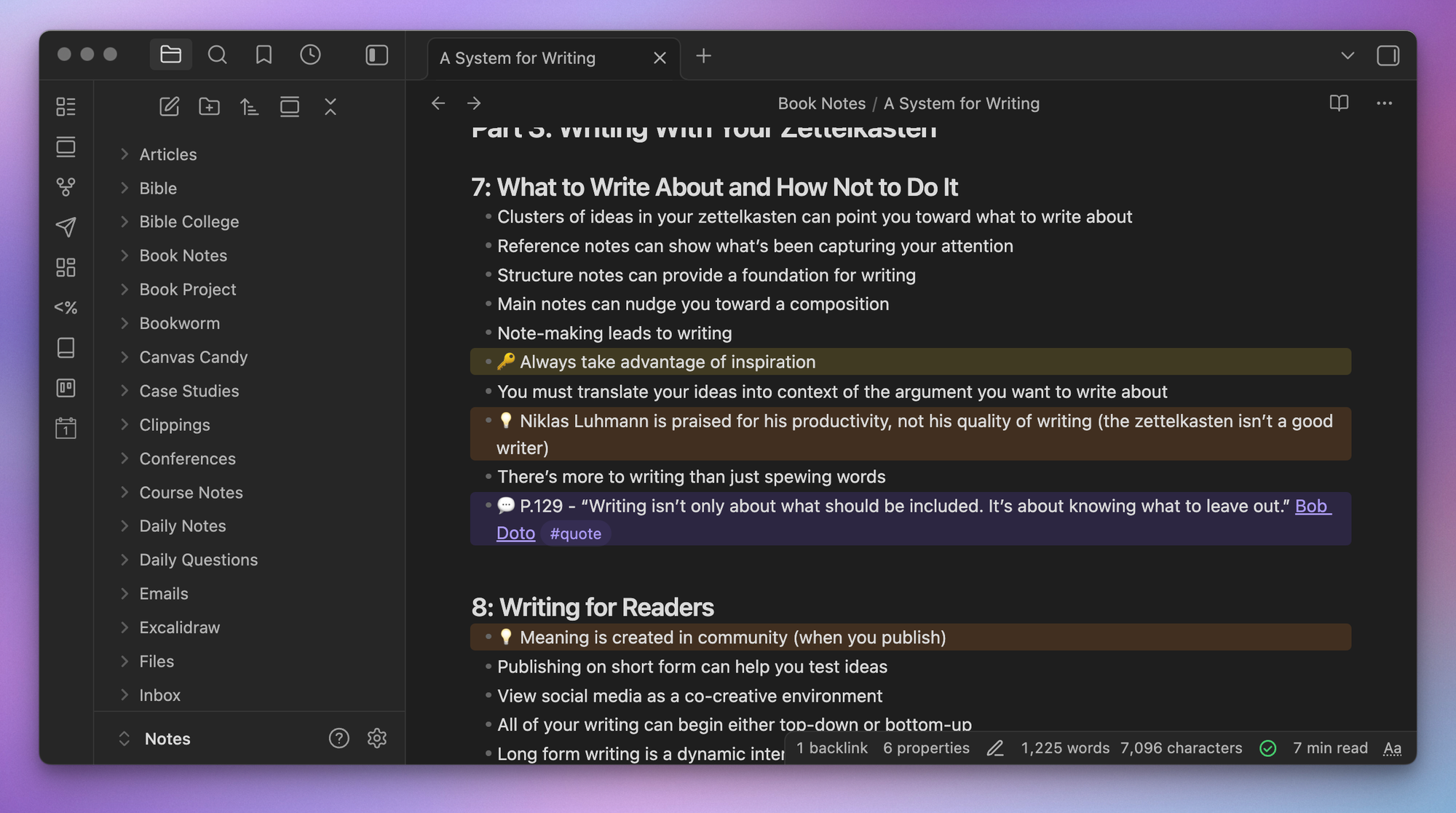
Task: Toggle the left sidebar
Action: tap(376, 55)
